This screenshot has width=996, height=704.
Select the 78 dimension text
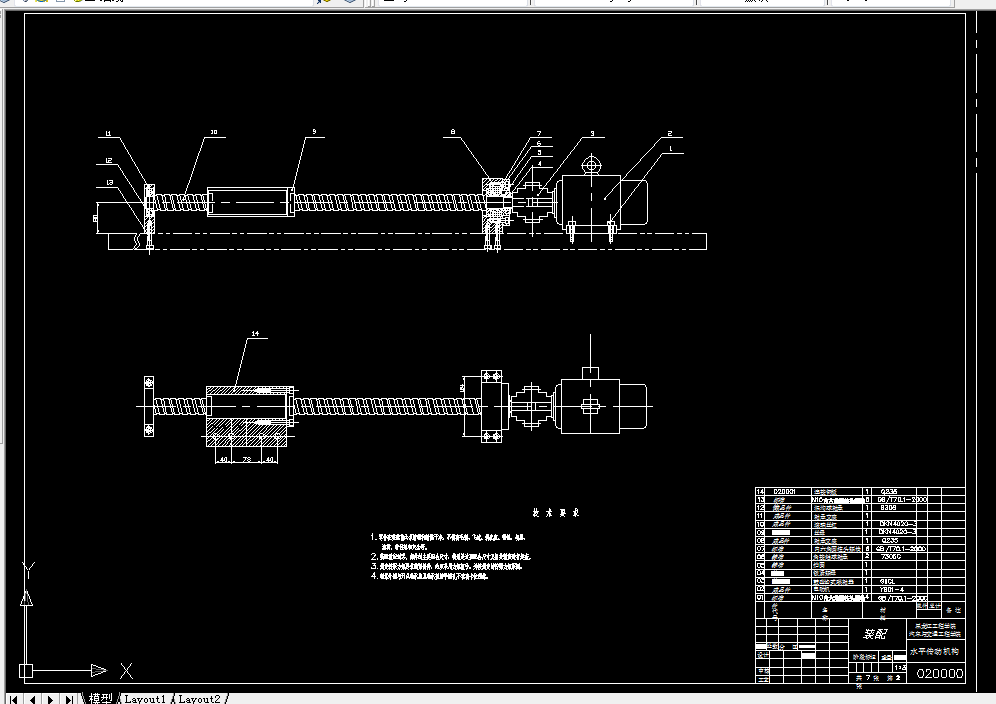[x=246, y=459]
